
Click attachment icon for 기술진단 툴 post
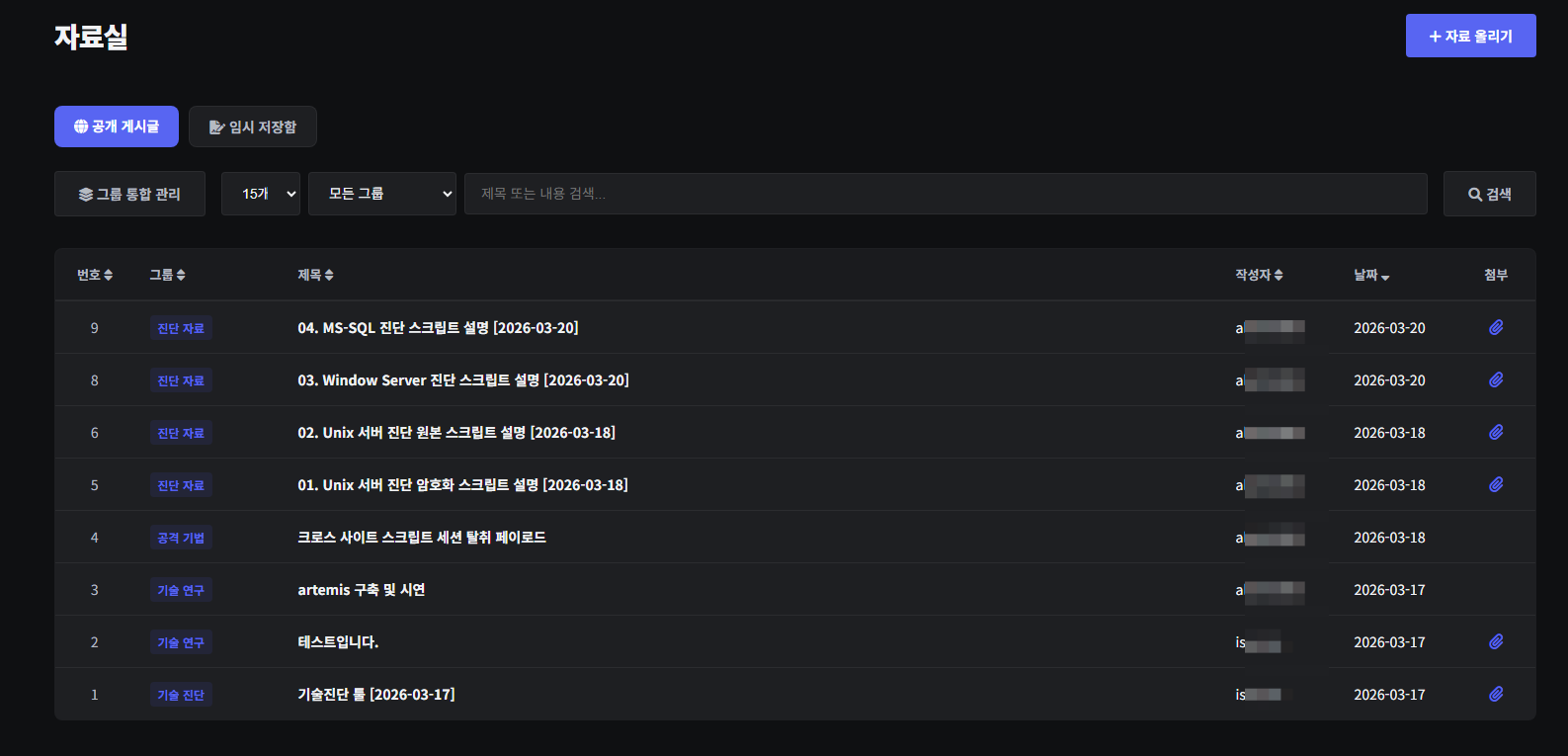1496,694
